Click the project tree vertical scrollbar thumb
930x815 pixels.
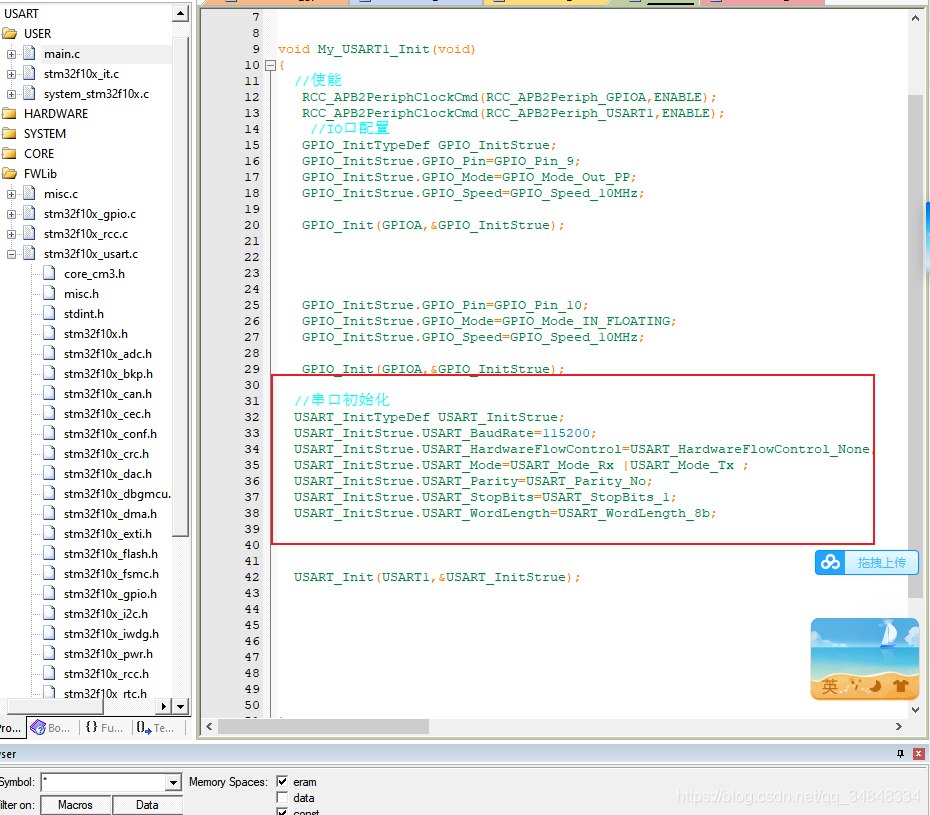click(x=180, y=286)
